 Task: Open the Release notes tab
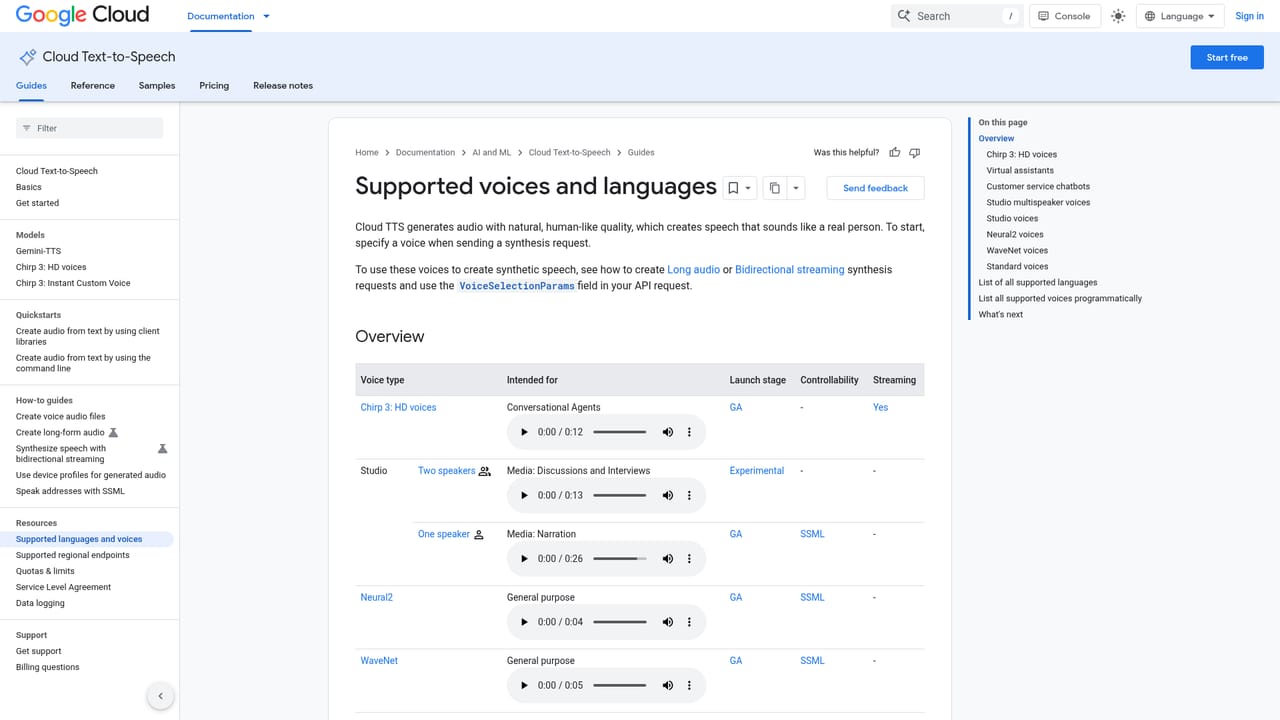click(283, 86)
